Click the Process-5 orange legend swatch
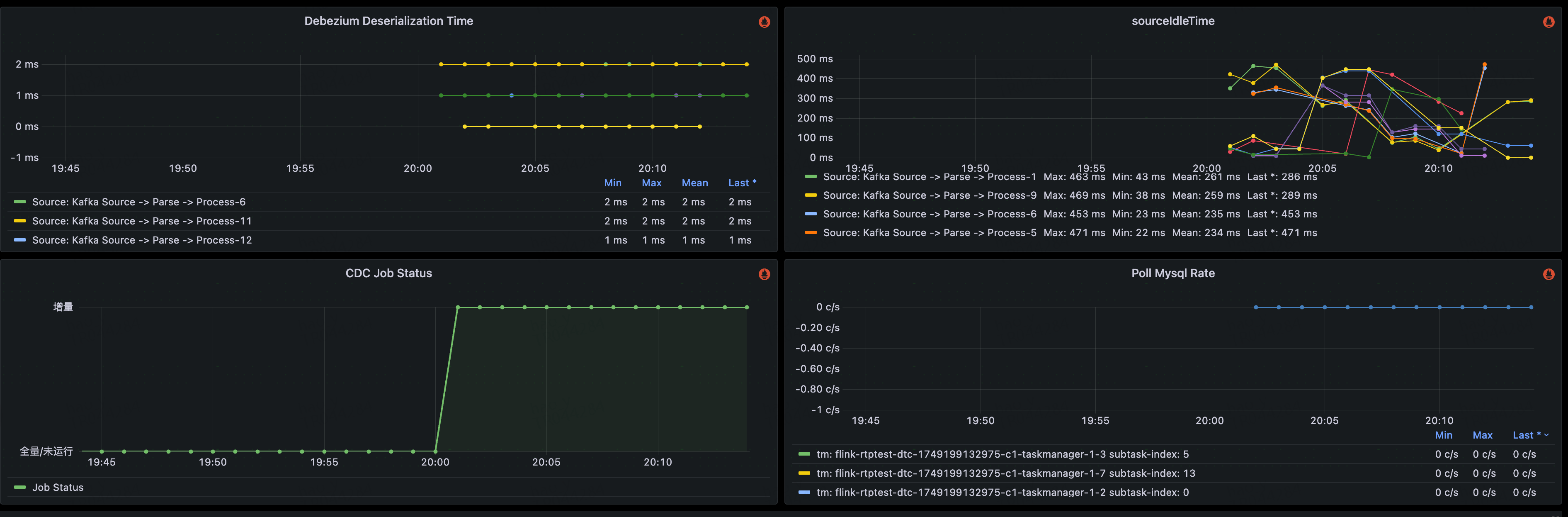Screen dimensions: 1568x517 click(810, 233)
